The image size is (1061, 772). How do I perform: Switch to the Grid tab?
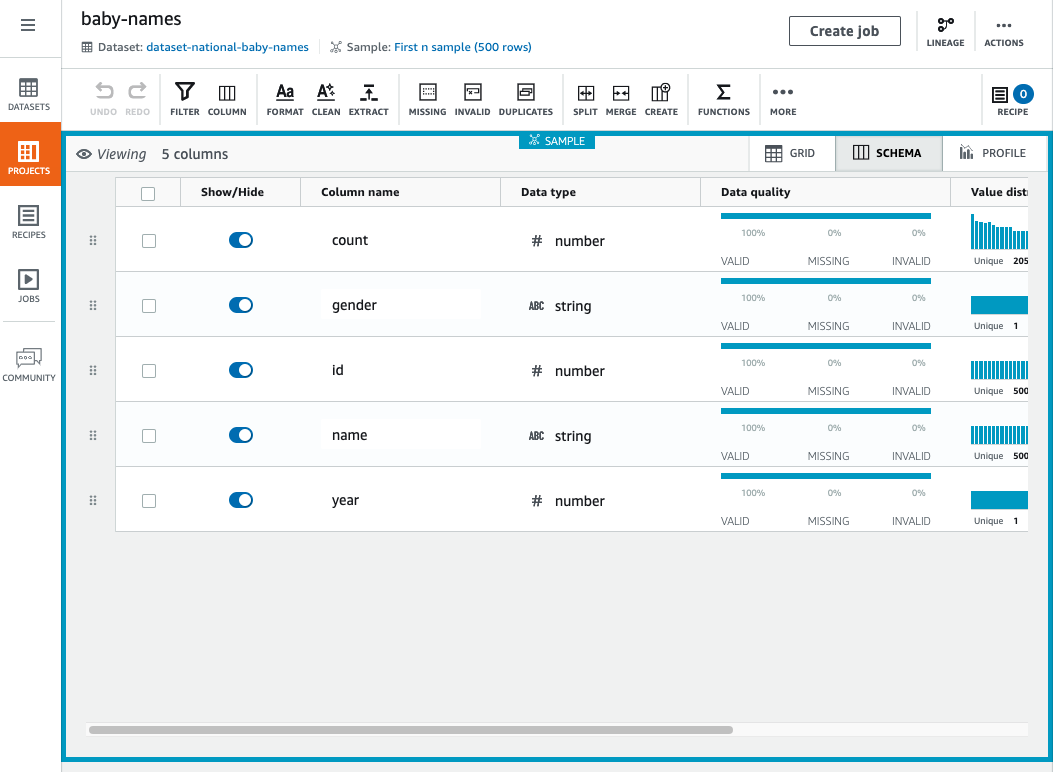coord(791,153)
